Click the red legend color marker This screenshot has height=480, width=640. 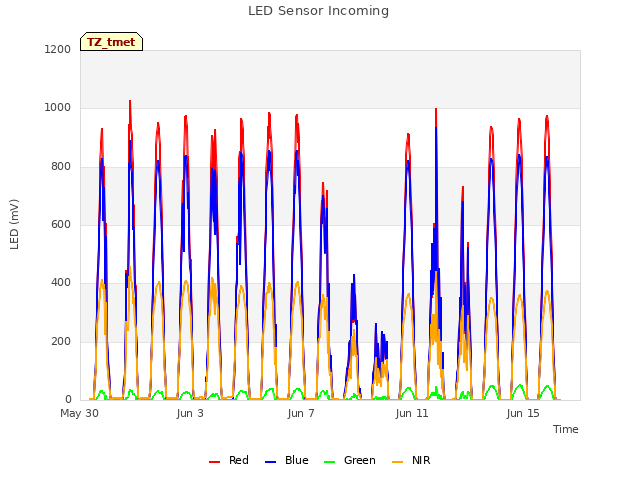214,462
